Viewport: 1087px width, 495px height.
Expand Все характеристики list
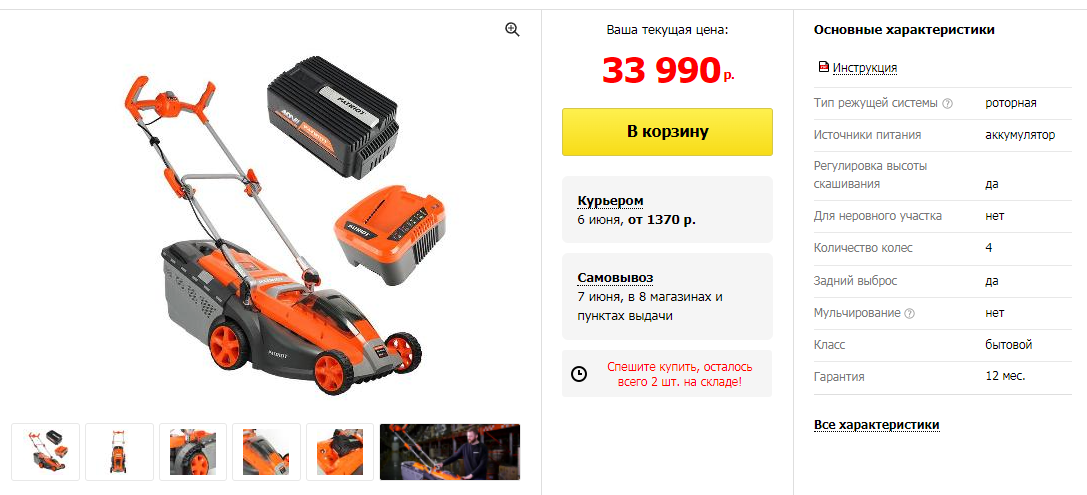click(x=876, y=425)
